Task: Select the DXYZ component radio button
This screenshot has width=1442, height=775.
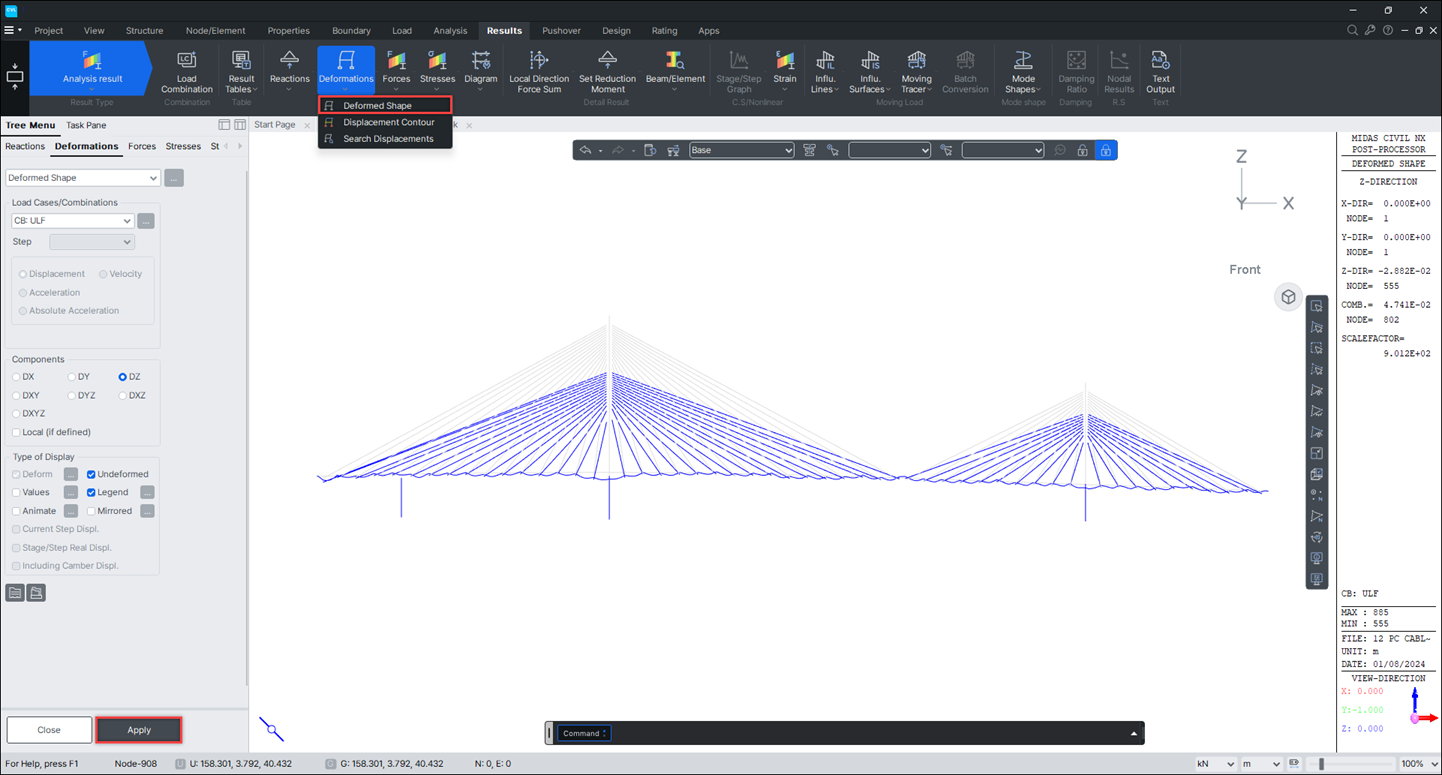Action: 17,413
